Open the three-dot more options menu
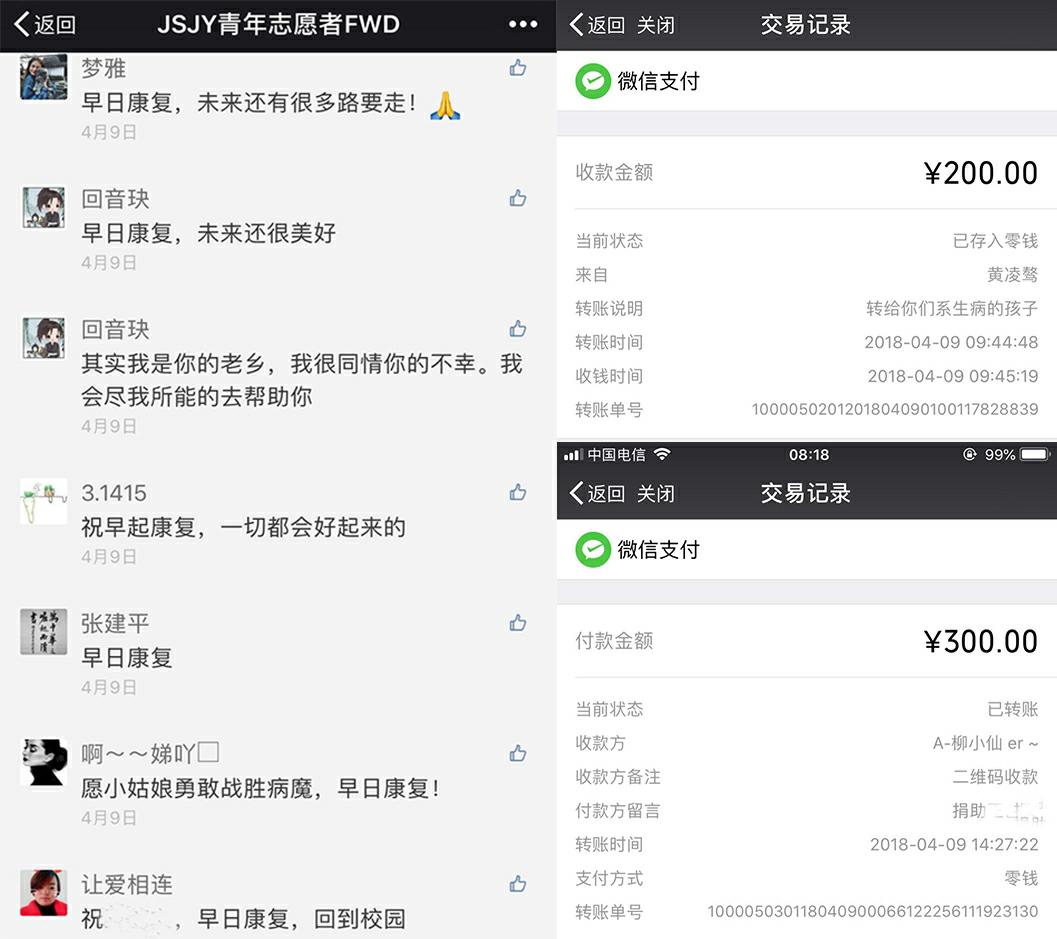The image size is (1057, 939). (x=523, y=25)
